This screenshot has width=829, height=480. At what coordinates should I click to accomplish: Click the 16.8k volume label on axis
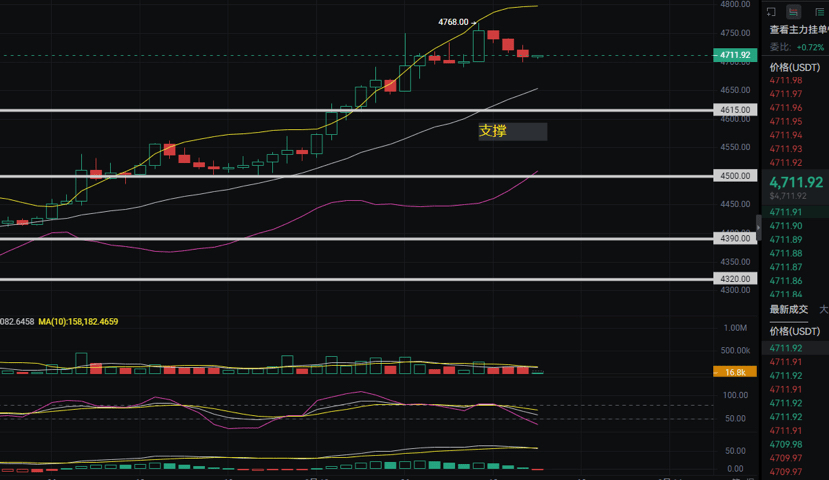click(x=734, y=372)
